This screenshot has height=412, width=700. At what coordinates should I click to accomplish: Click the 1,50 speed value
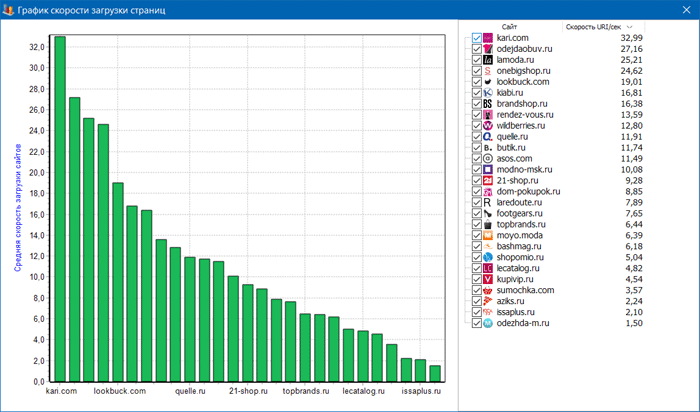634,323
